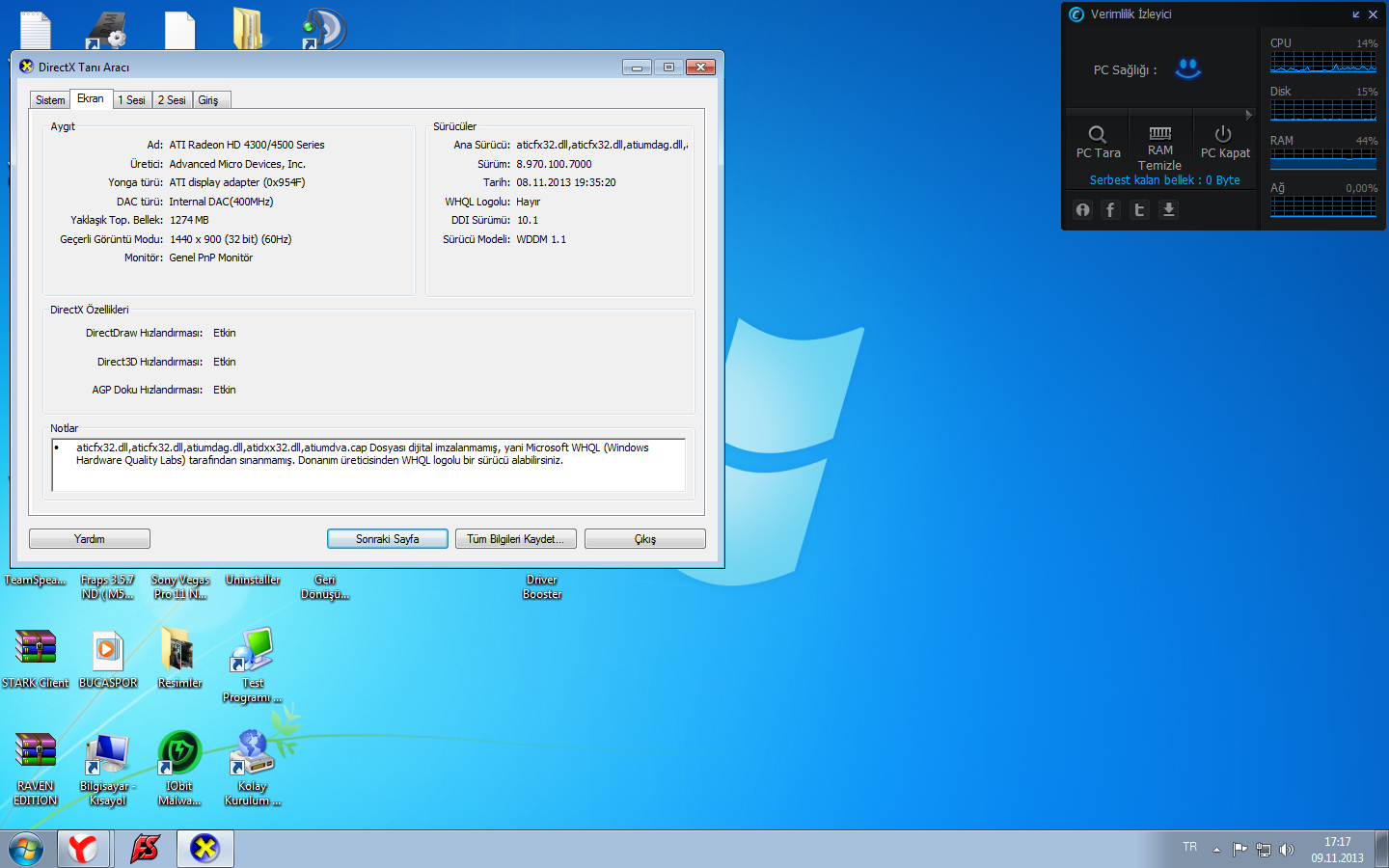Click the TR language indicator
This screenshot has width=1389, height=868.
pyautogui.click(x=1189, y=847)
